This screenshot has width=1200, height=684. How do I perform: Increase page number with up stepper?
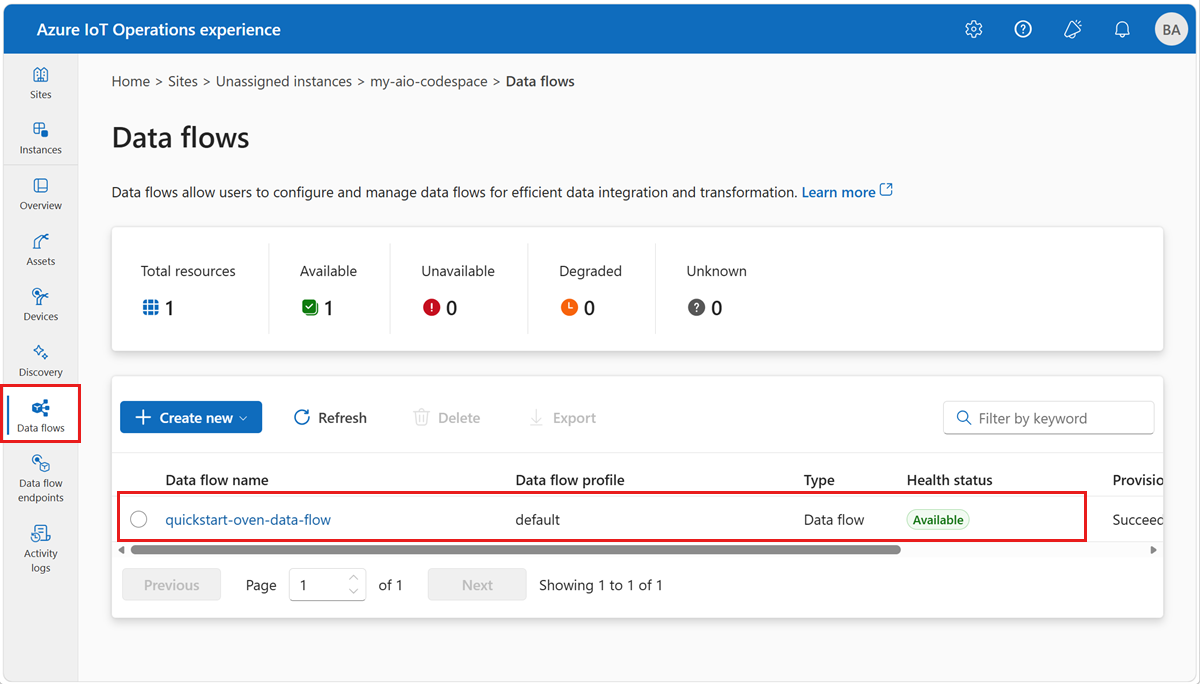(x=353, y=578)
